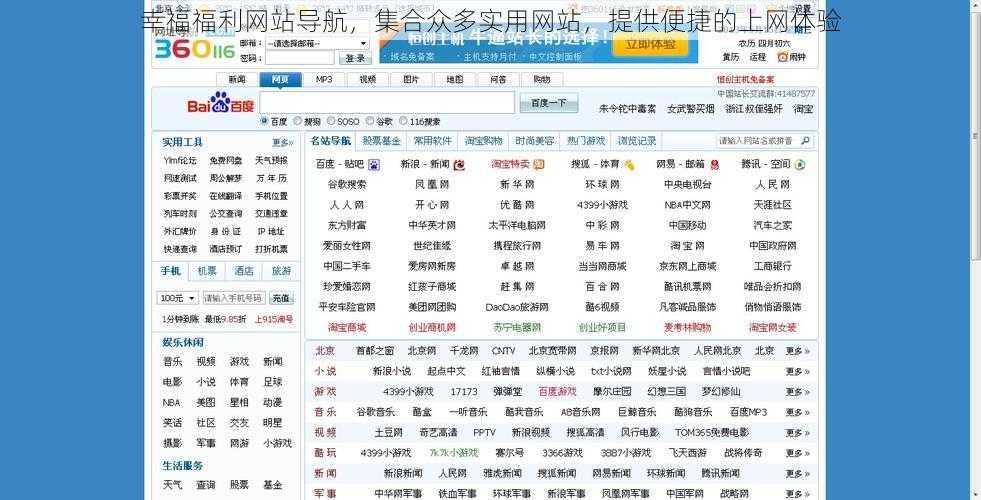Select the 116搜索 radio button
The height and width of the screenshot is (500, 981).
(x=404, y=121)
